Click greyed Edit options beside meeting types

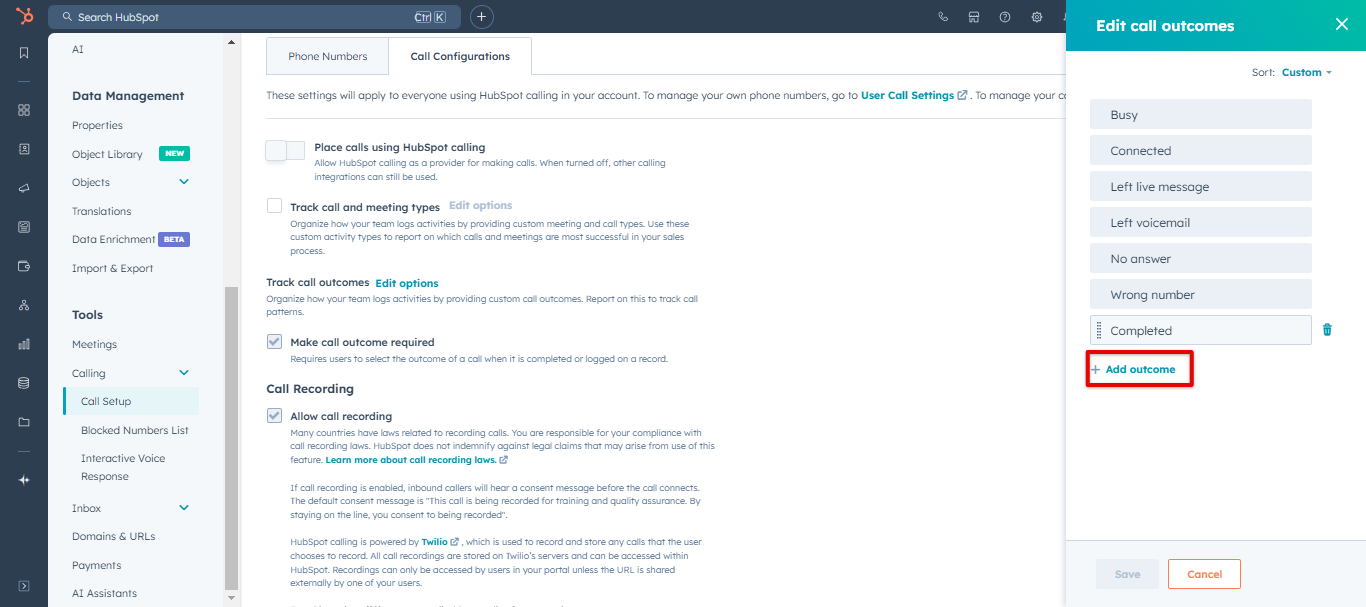(x=480, y=205)
